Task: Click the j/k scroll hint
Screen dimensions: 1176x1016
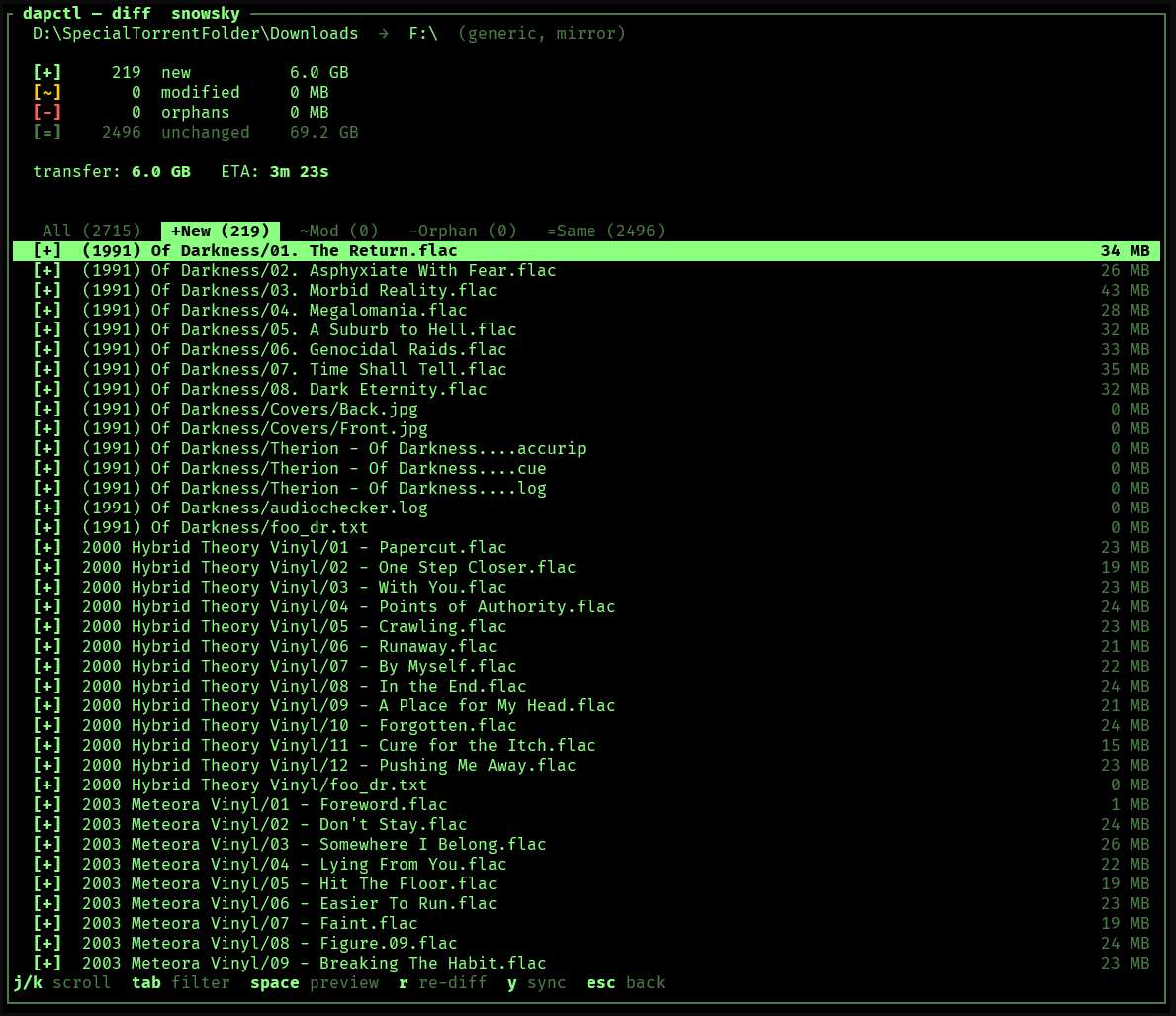Action: pyautogui.click(x=62, y=983)
